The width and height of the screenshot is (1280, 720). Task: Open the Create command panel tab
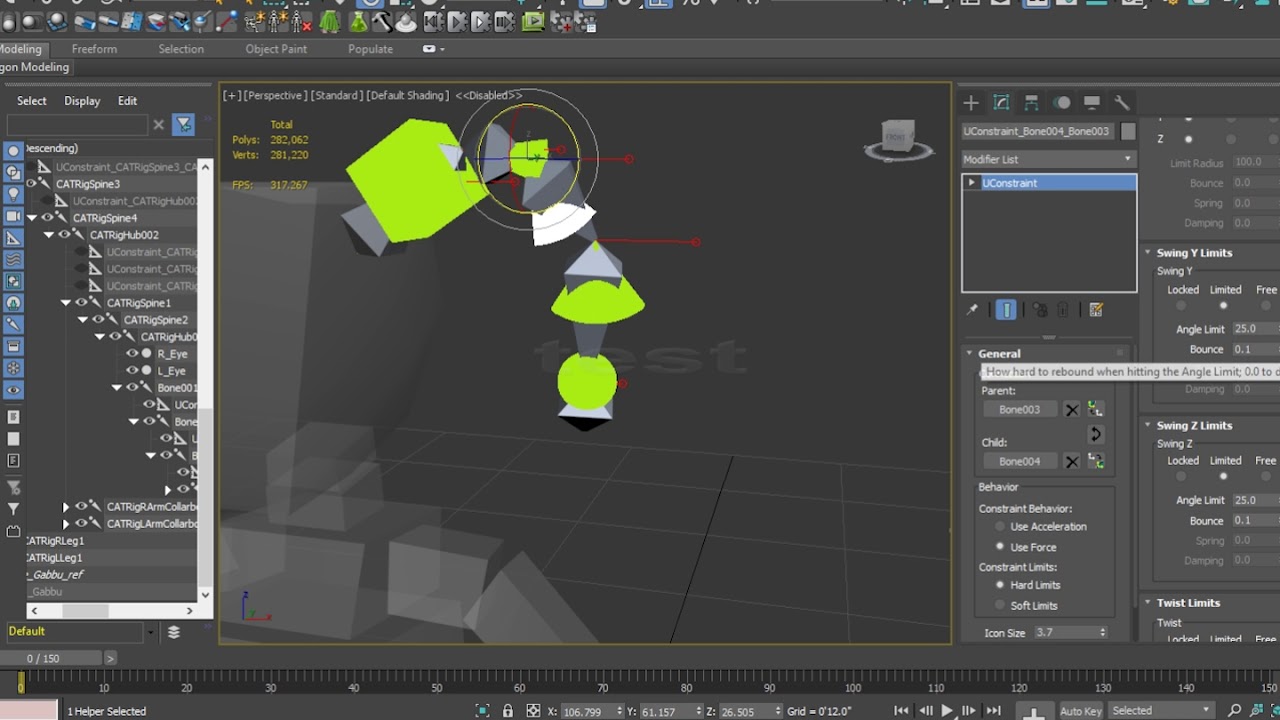[971, 103]
